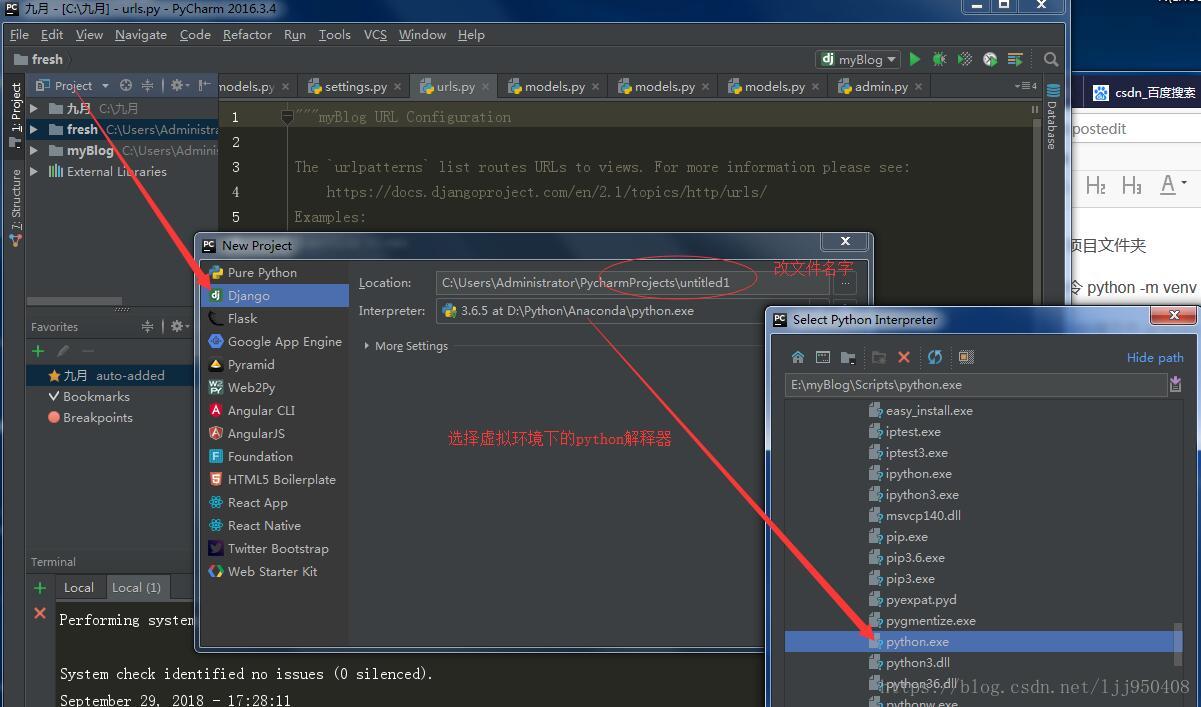Click Scroll from Source icon in Project panel
This screenshot has height=707, width=1201.
(125, 86)
